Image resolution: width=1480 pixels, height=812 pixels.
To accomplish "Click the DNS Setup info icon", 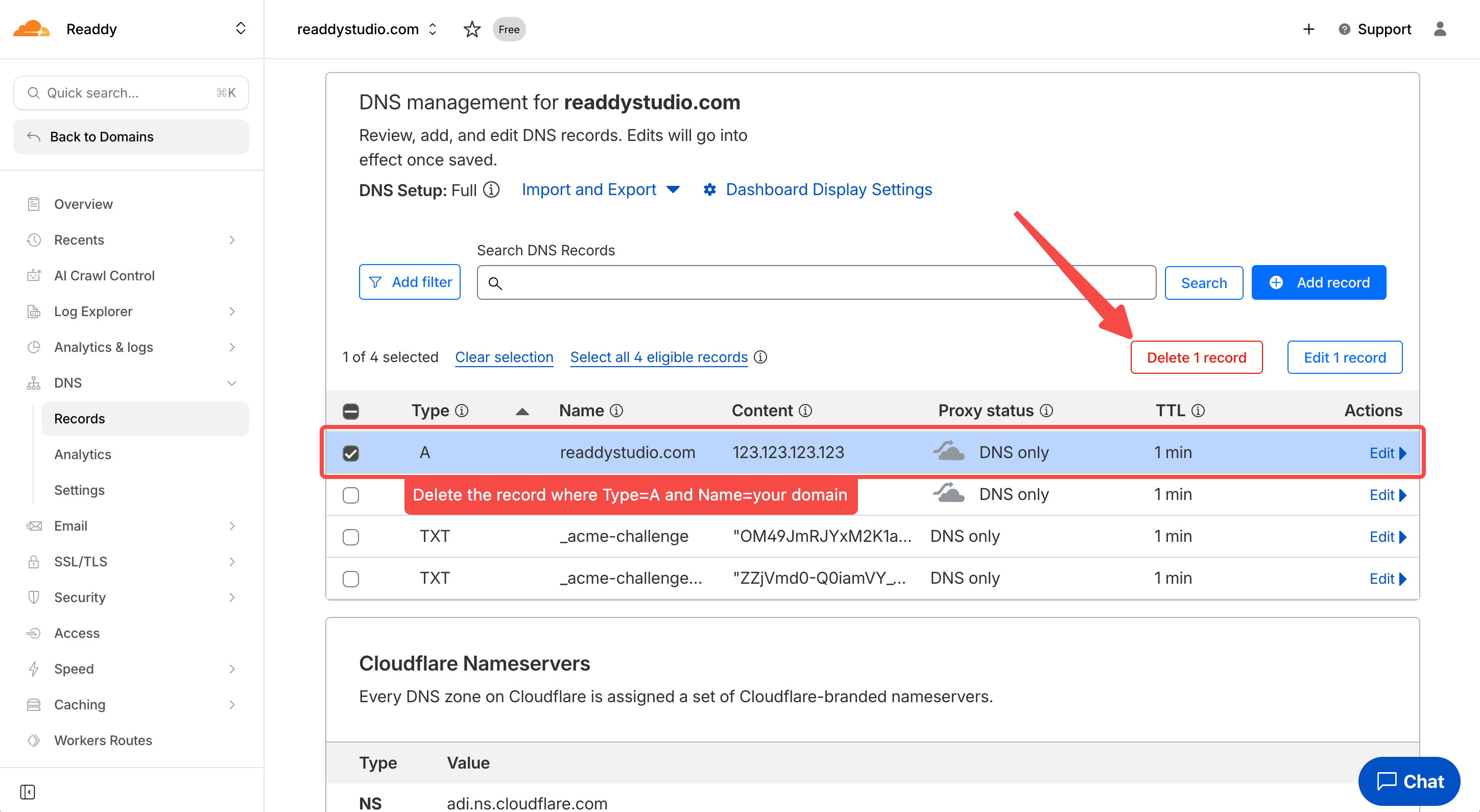I will tap(491, 189).
